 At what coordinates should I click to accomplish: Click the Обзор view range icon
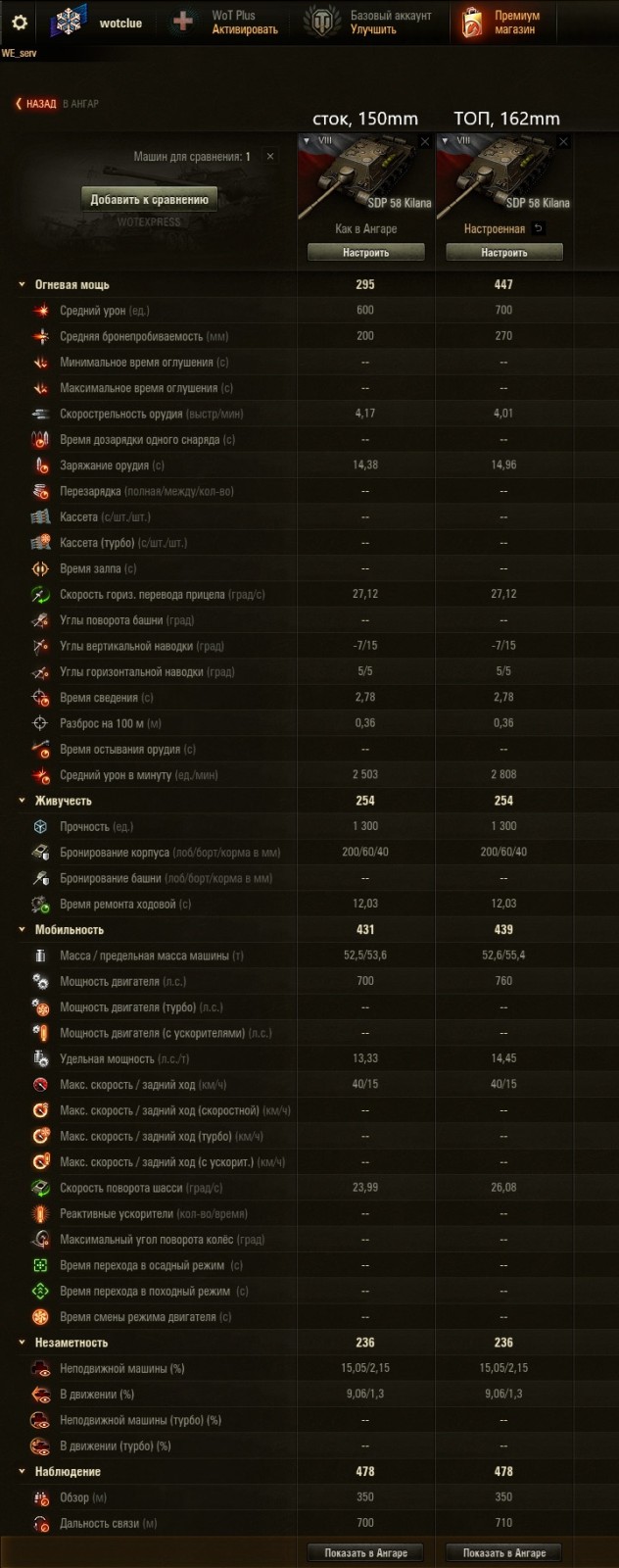tap(39, 1496)
